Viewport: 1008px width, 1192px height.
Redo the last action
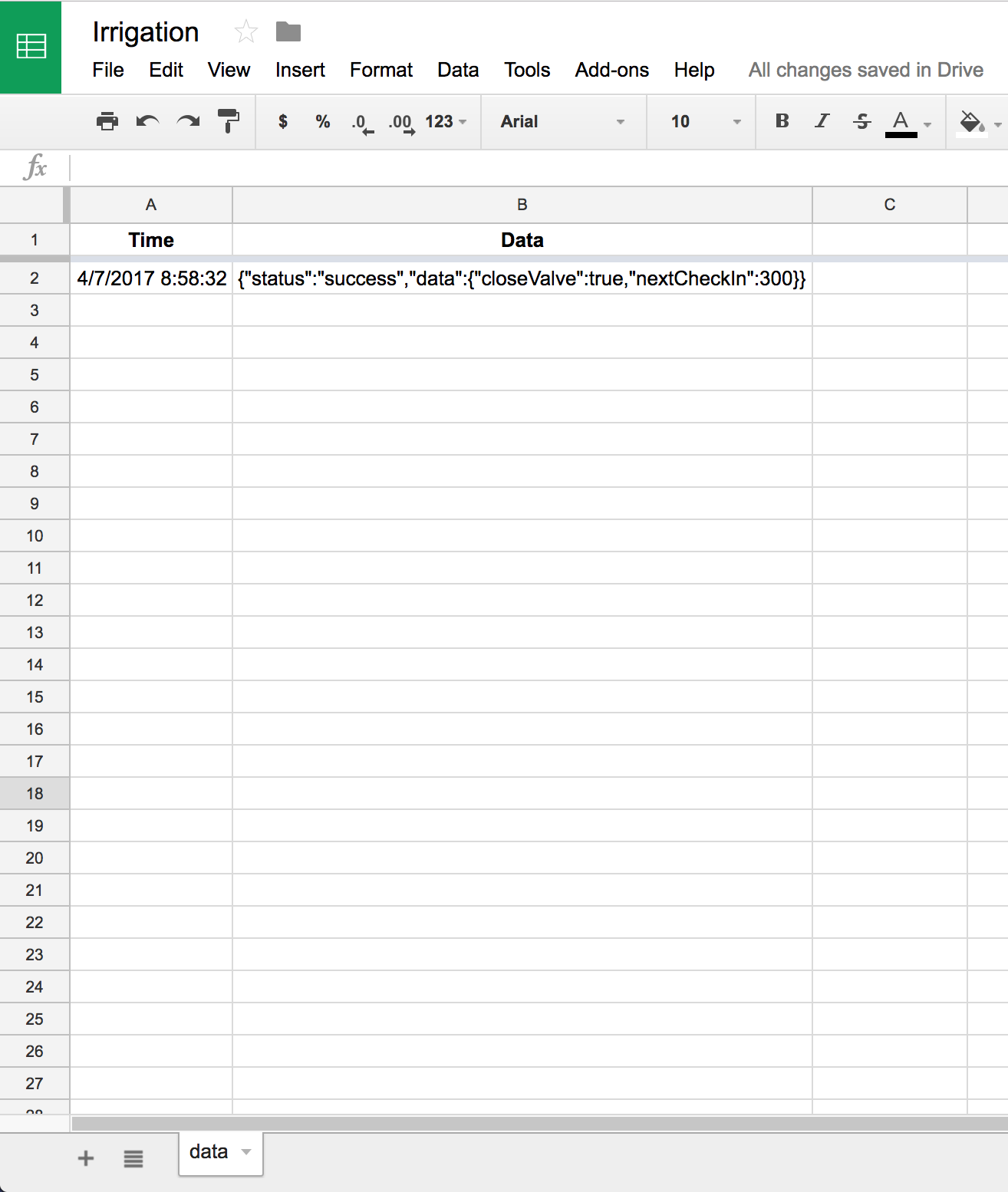[188, 121]
